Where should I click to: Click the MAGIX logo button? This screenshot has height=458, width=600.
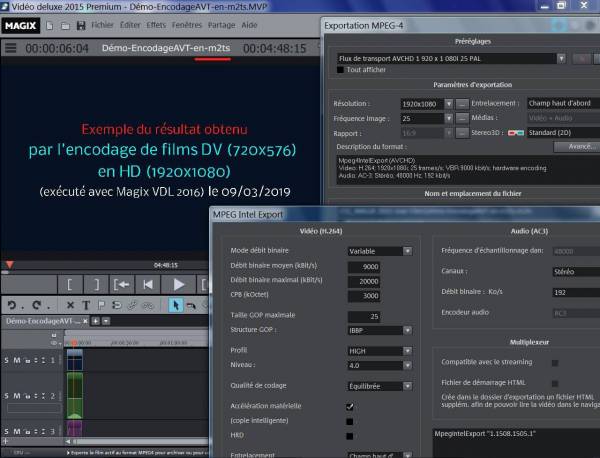pos(20,26)
